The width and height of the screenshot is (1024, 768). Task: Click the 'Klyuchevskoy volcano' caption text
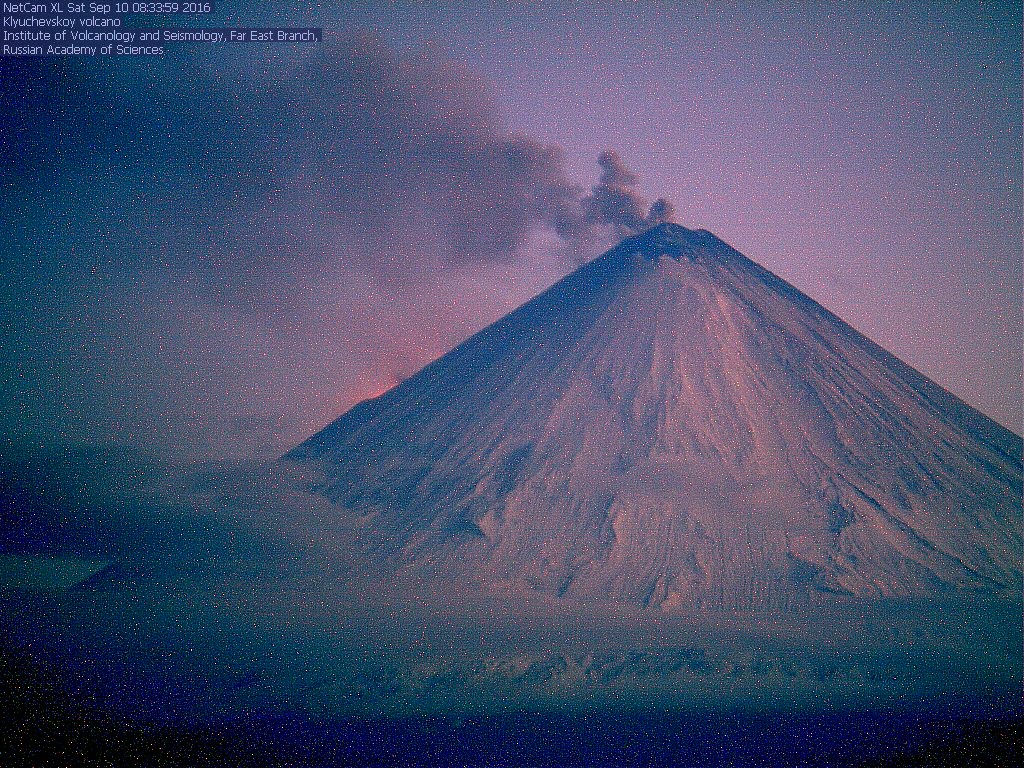pyautogui.click(x=61, y=22)
